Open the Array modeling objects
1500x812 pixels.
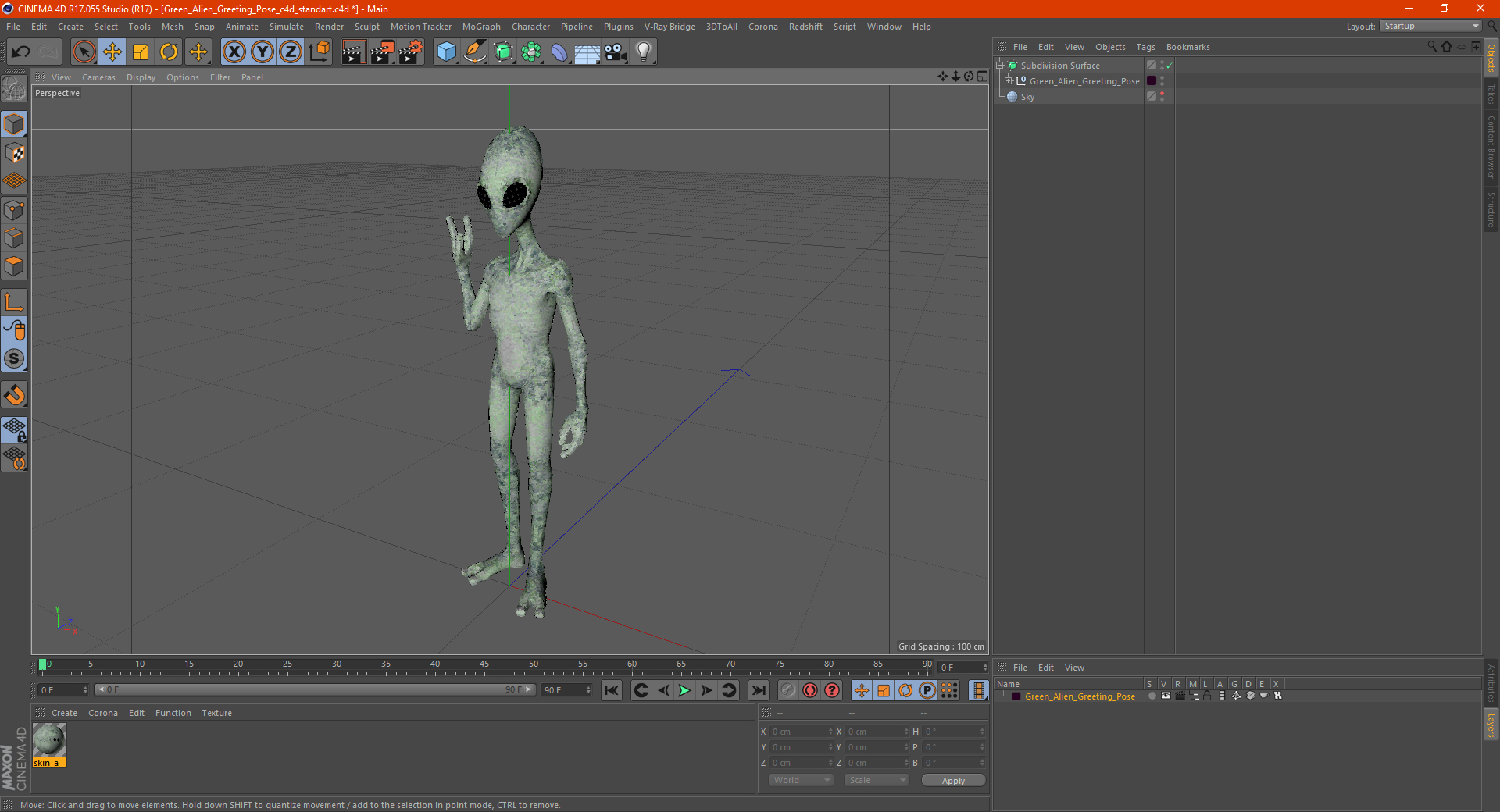[531, 52]
